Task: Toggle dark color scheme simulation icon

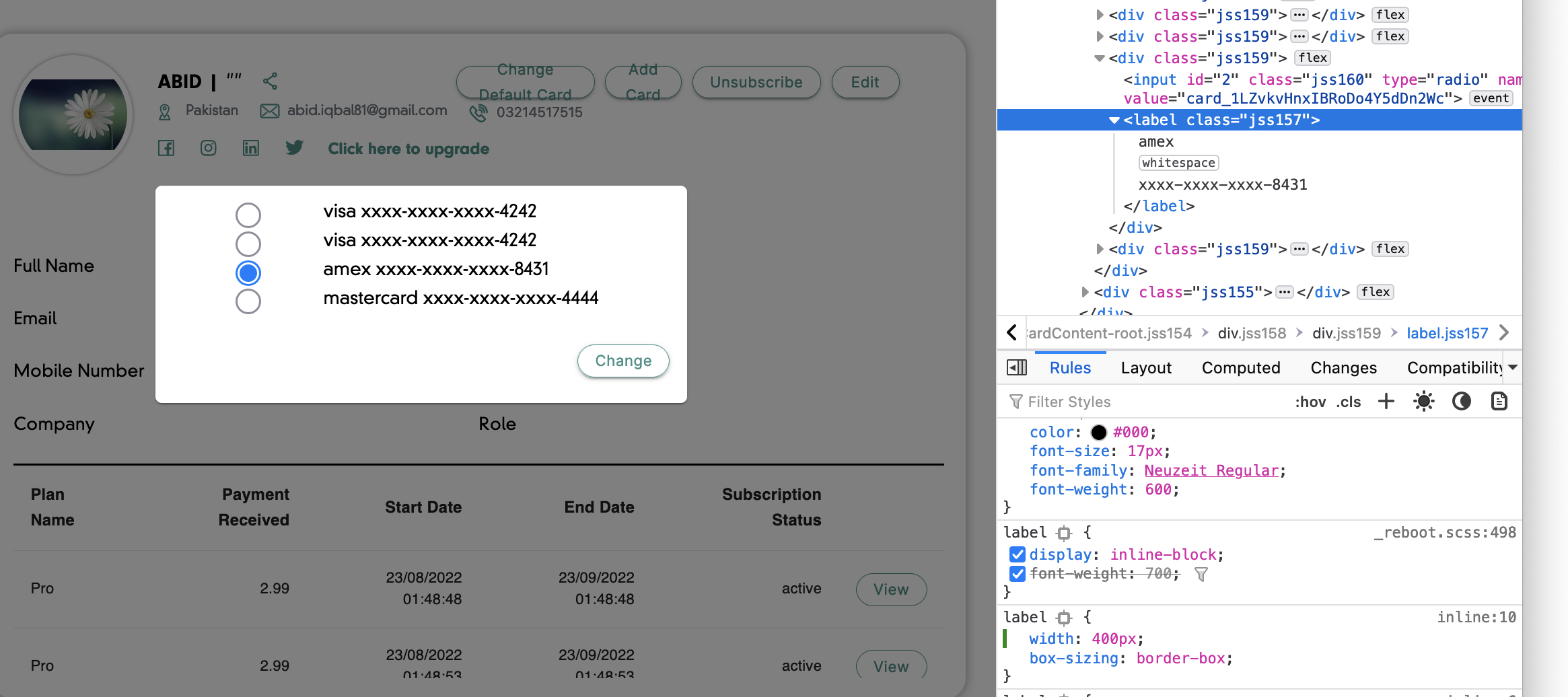Action: coord(1461,402)
